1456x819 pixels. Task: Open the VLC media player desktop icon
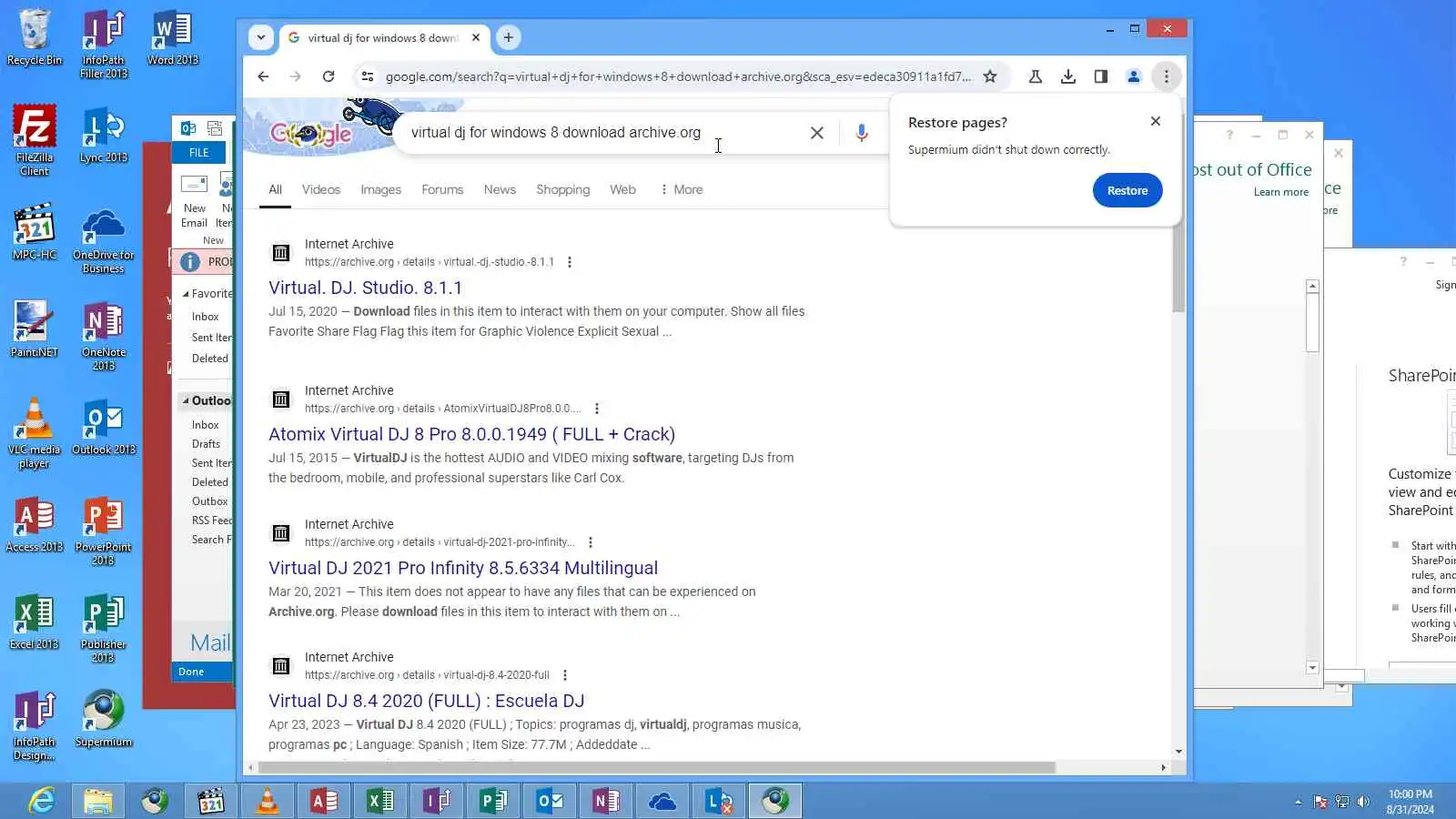35,433
